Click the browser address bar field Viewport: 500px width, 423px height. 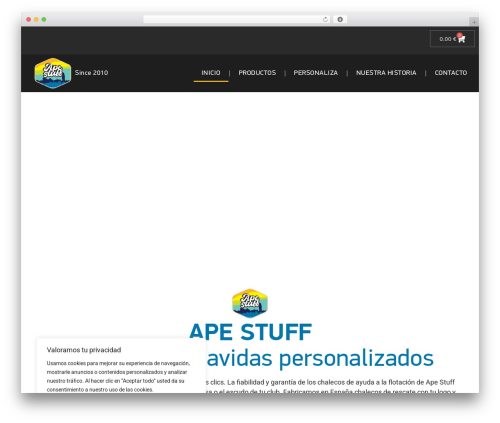(237, 19)
